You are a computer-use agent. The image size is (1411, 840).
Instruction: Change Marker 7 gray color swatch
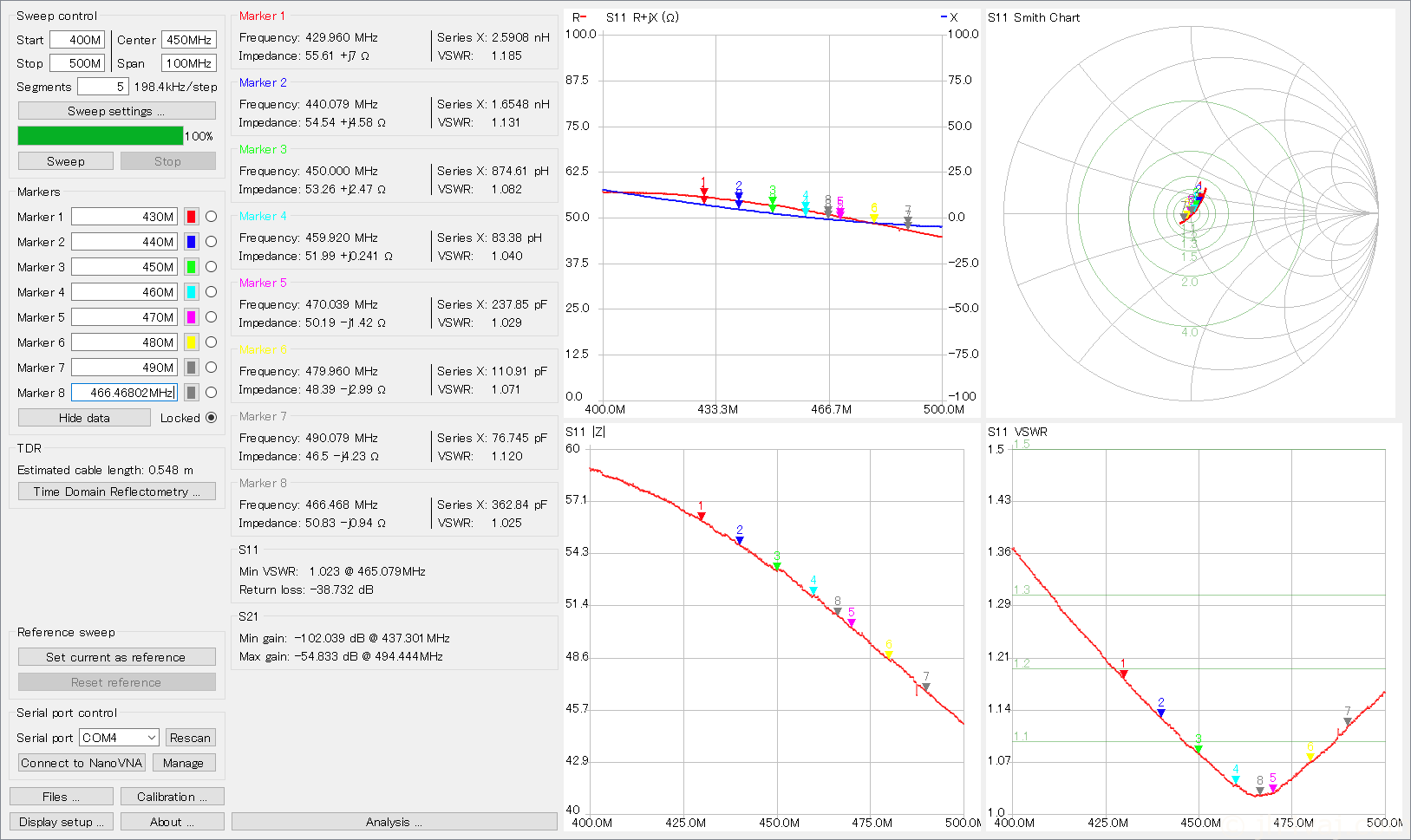tap(191, 368)
